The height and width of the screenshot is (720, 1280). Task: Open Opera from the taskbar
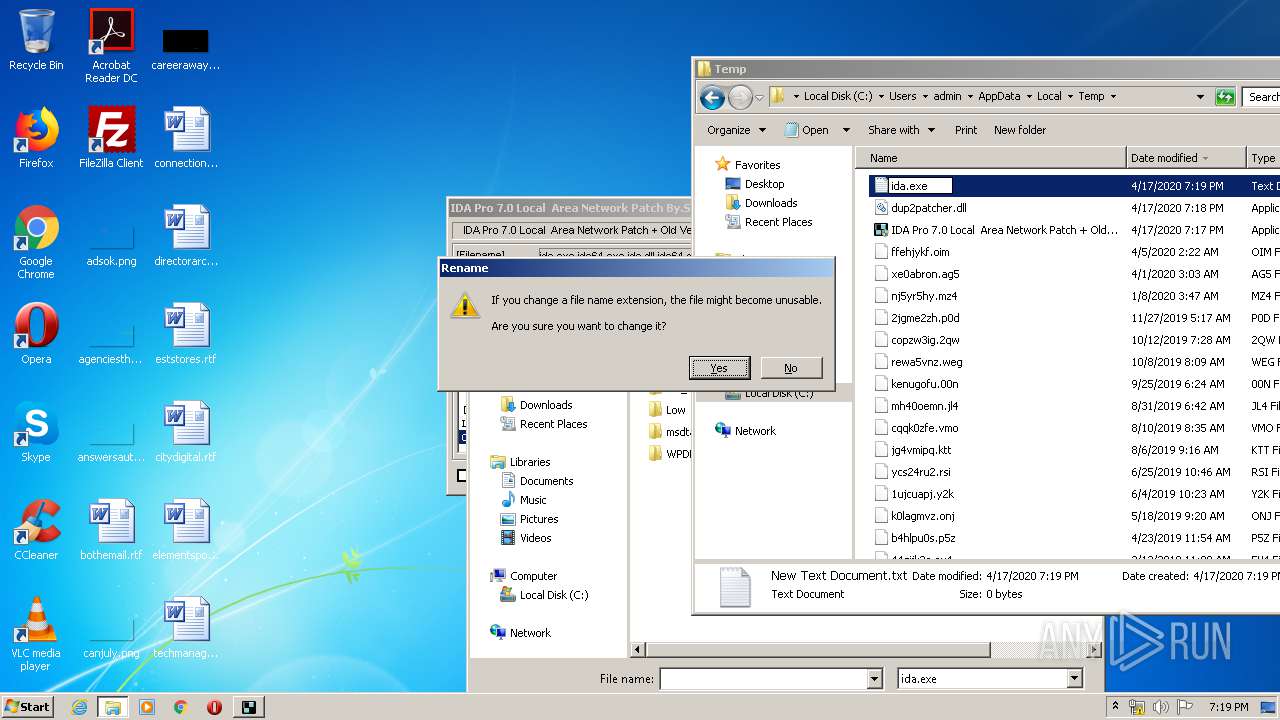[214, 707]
